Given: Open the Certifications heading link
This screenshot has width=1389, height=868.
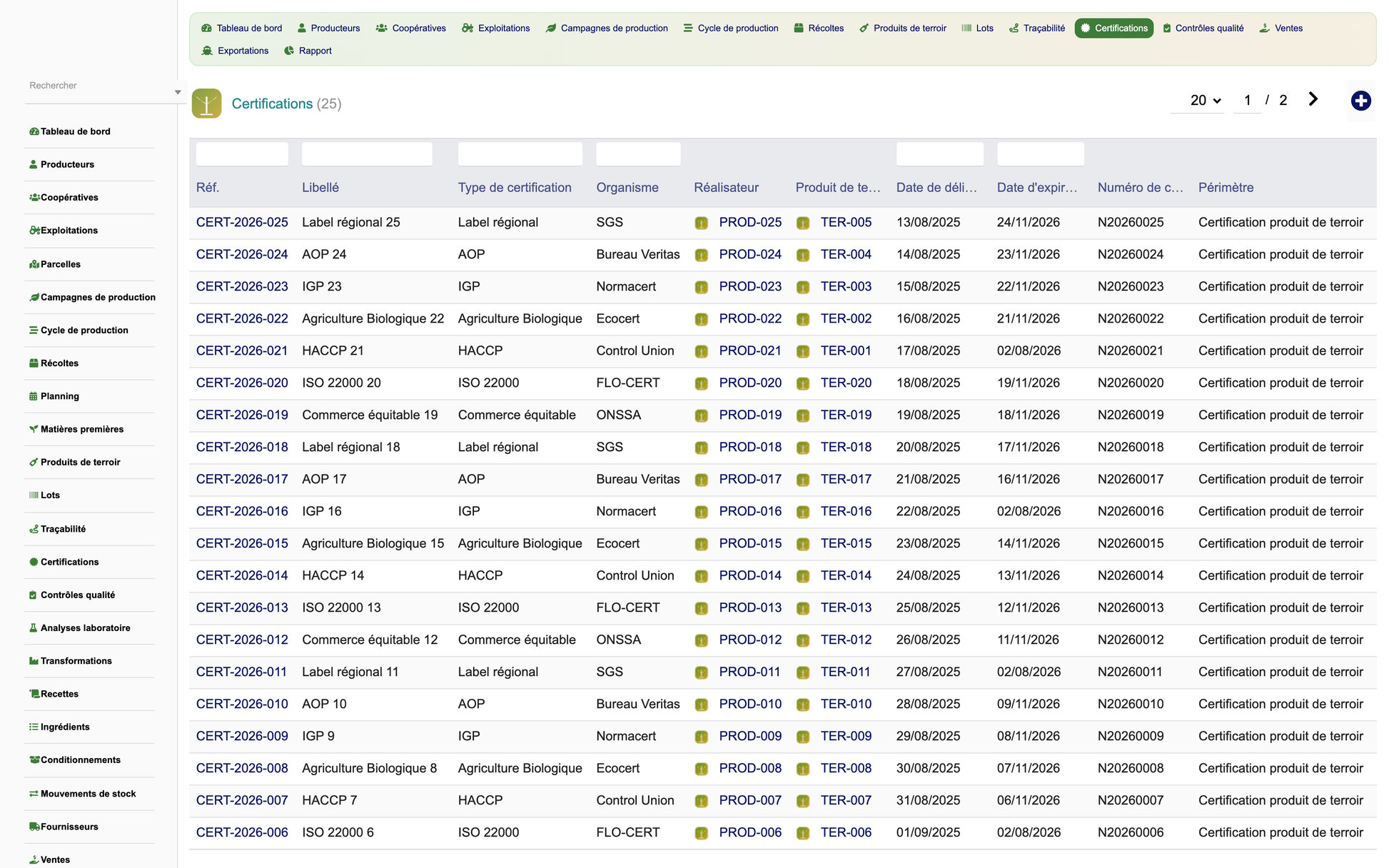Looking at the screenshot, I should point(272,104).
